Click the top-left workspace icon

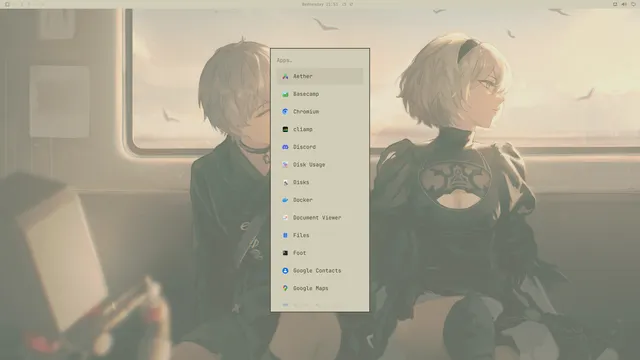[x=7, y=4]
